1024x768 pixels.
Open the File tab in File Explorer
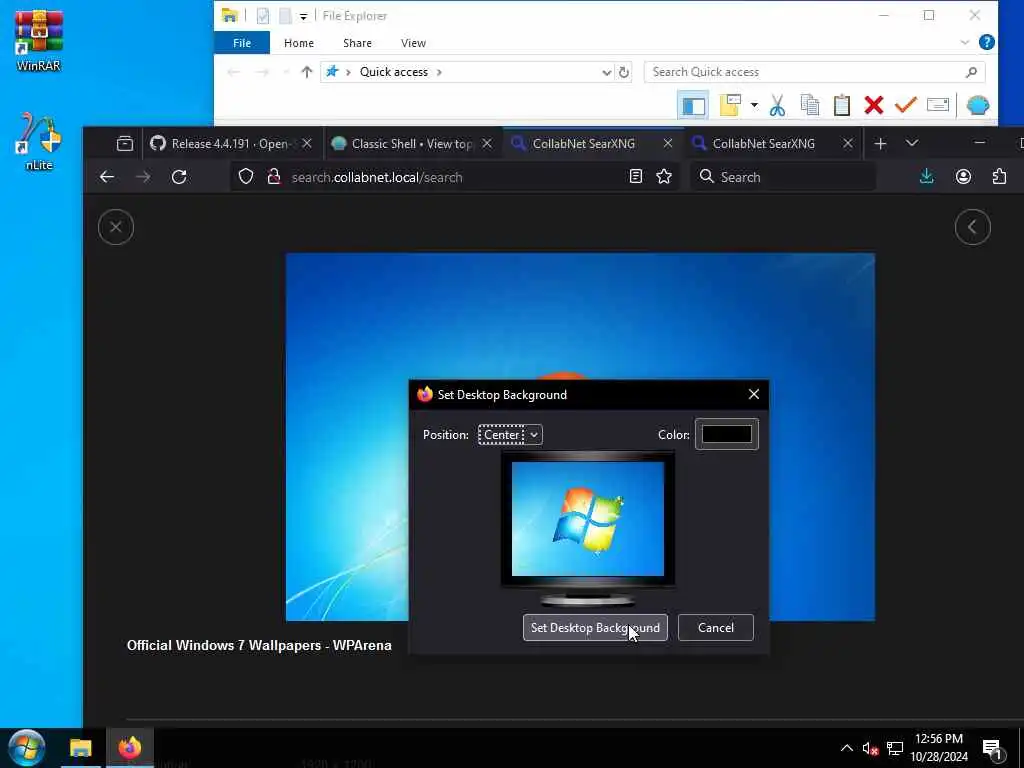[242, 43]
